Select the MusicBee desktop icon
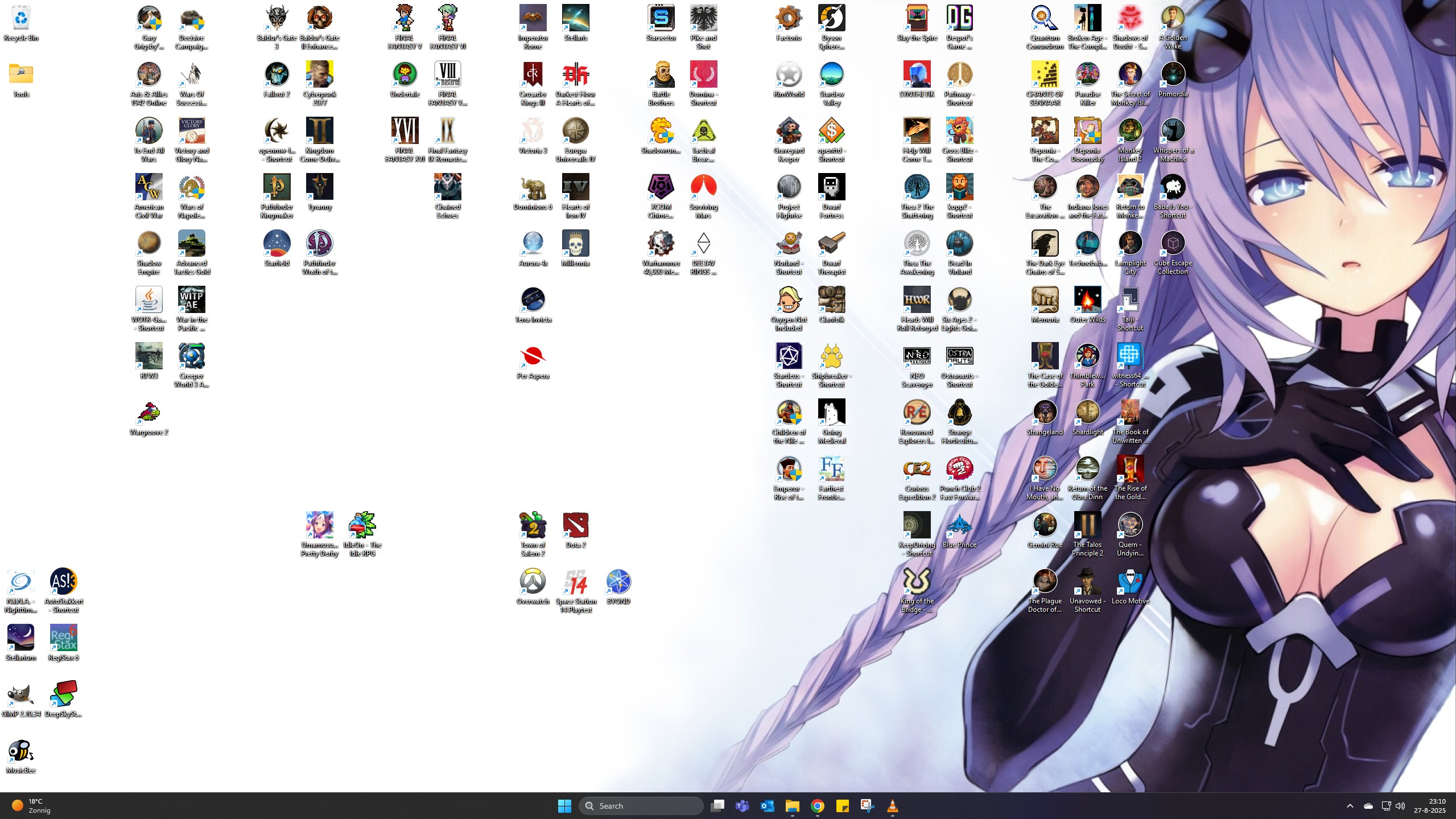 click(21, 752)
